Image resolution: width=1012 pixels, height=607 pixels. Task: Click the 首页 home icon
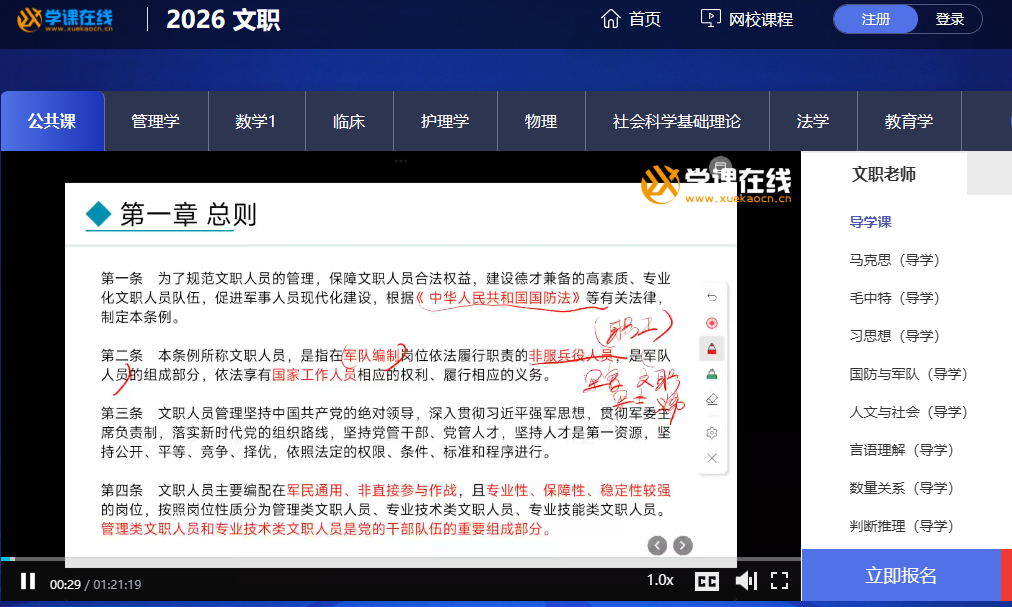tap(611, 19)
